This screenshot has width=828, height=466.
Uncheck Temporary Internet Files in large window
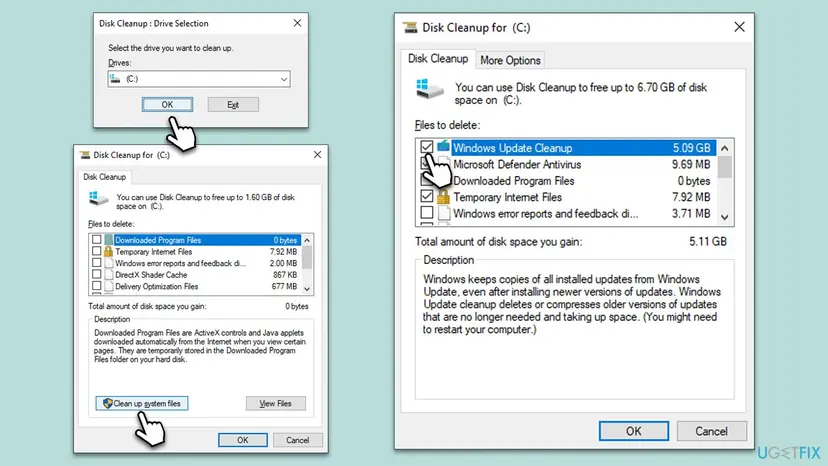click(x=427, y=197)
